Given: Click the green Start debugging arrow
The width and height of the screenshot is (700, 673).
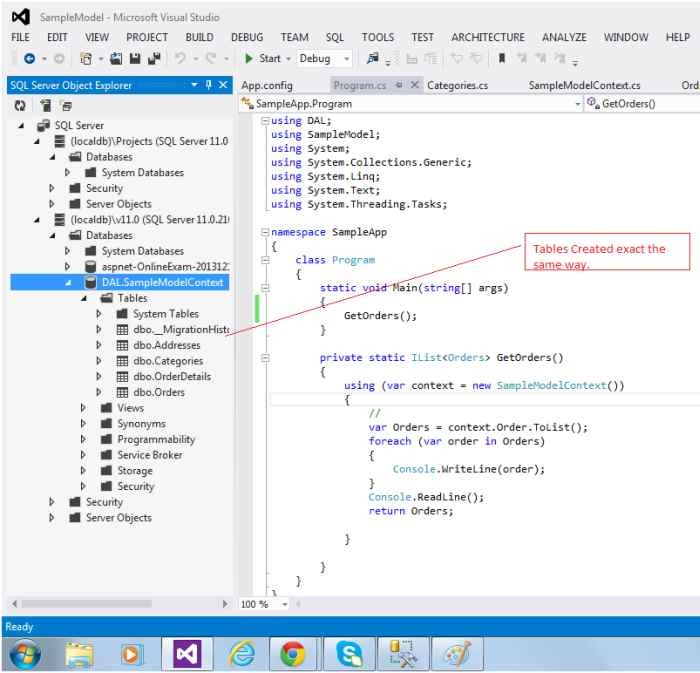Looking at the screenshot, I should (249, 59).
